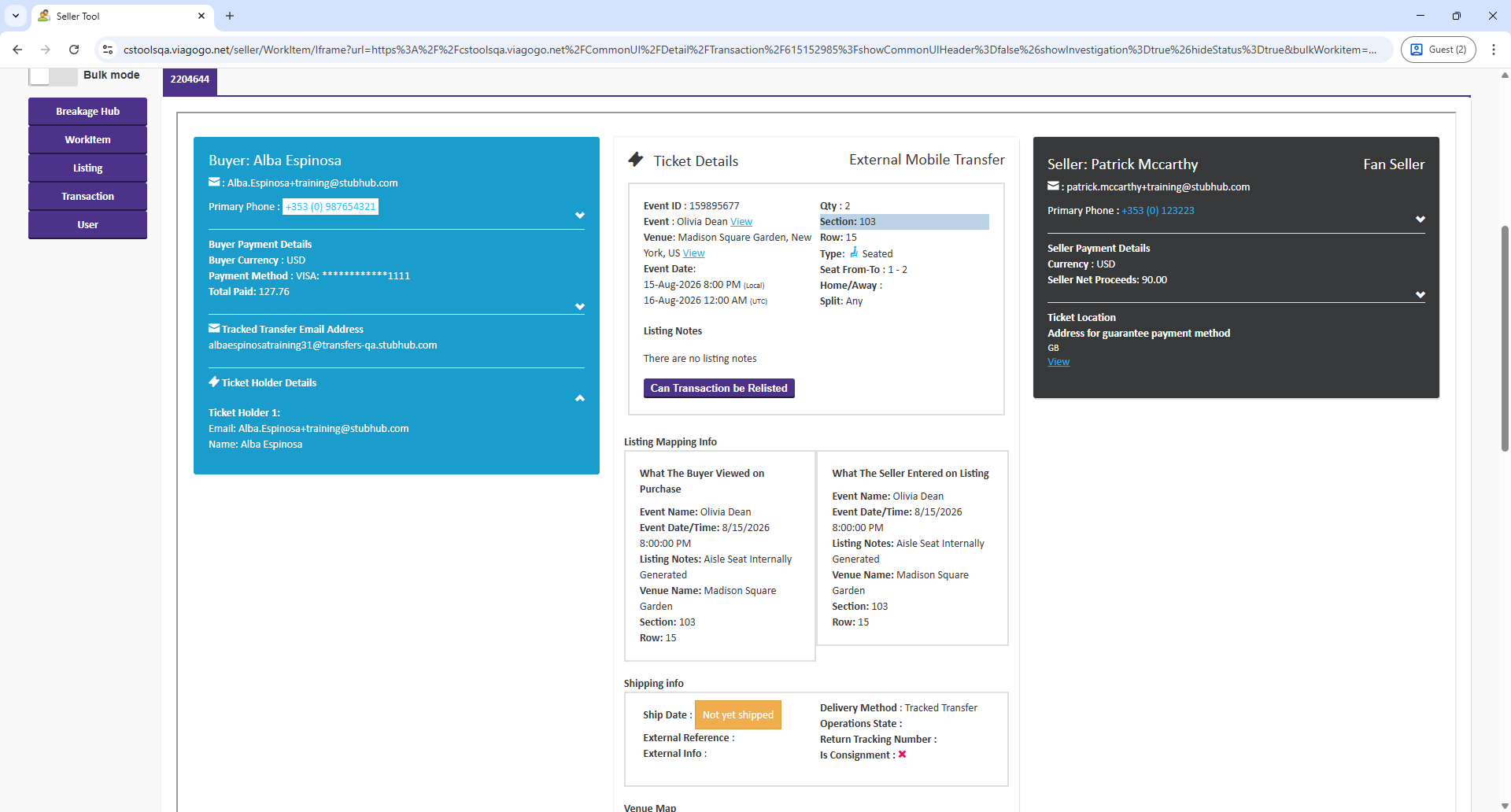
Task: Expand the Buyer Payment Details chevron
Action: click(x=579, y=307)
